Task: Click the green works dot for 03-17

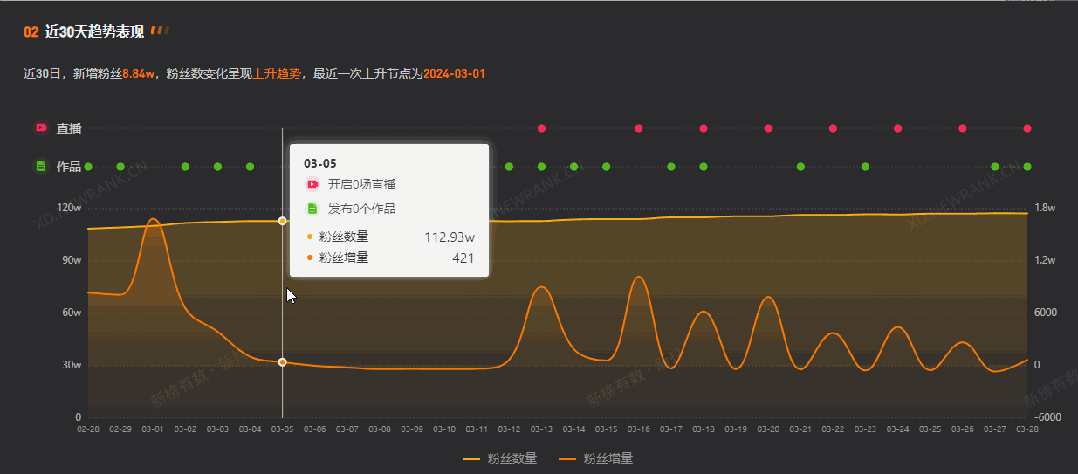Action: (671, 166)
